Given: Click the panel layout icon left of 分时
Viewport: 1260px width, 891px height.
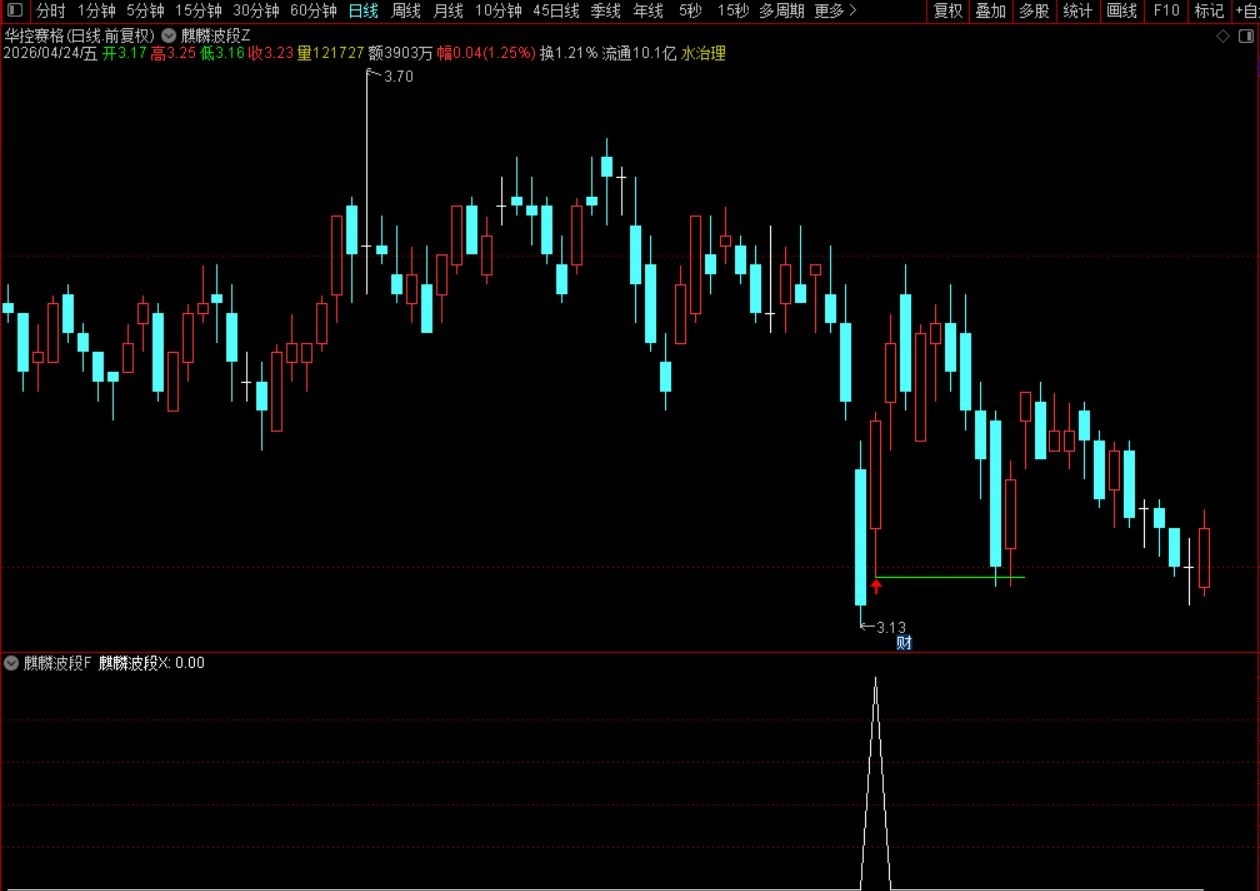Looking at the screenshot, I should (x=14, y=11).
